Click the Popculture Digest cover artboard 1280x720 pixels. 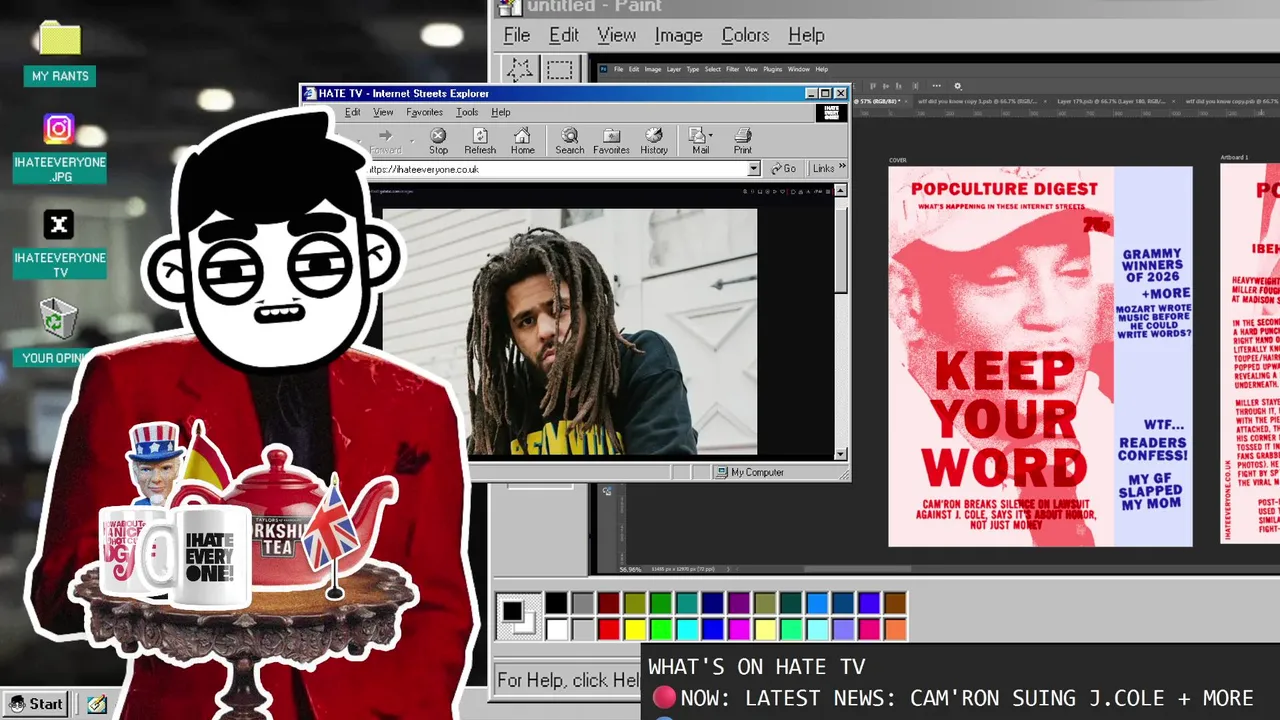tap(1040, 356)
